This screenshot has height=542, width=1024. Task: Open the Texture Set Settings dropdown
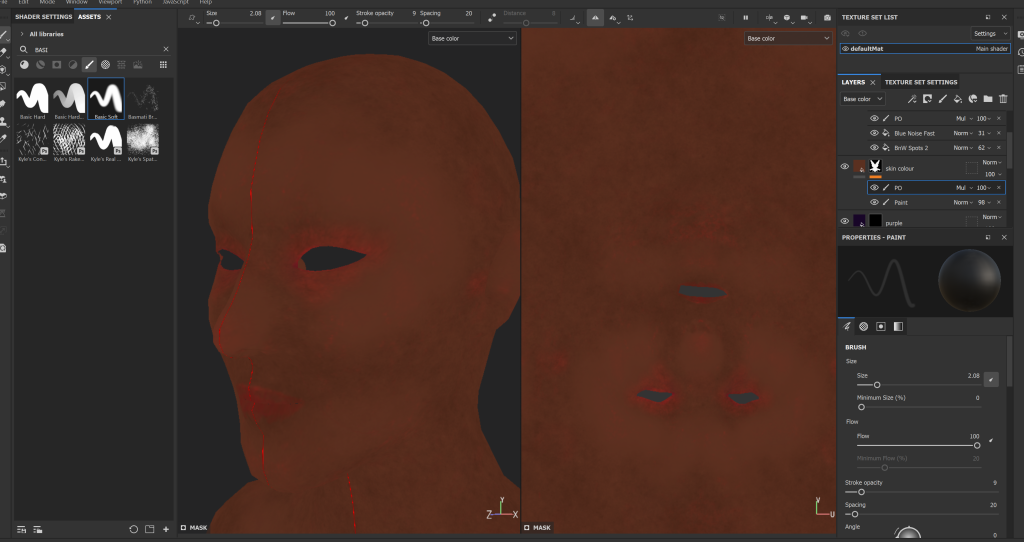pos(989,33)
